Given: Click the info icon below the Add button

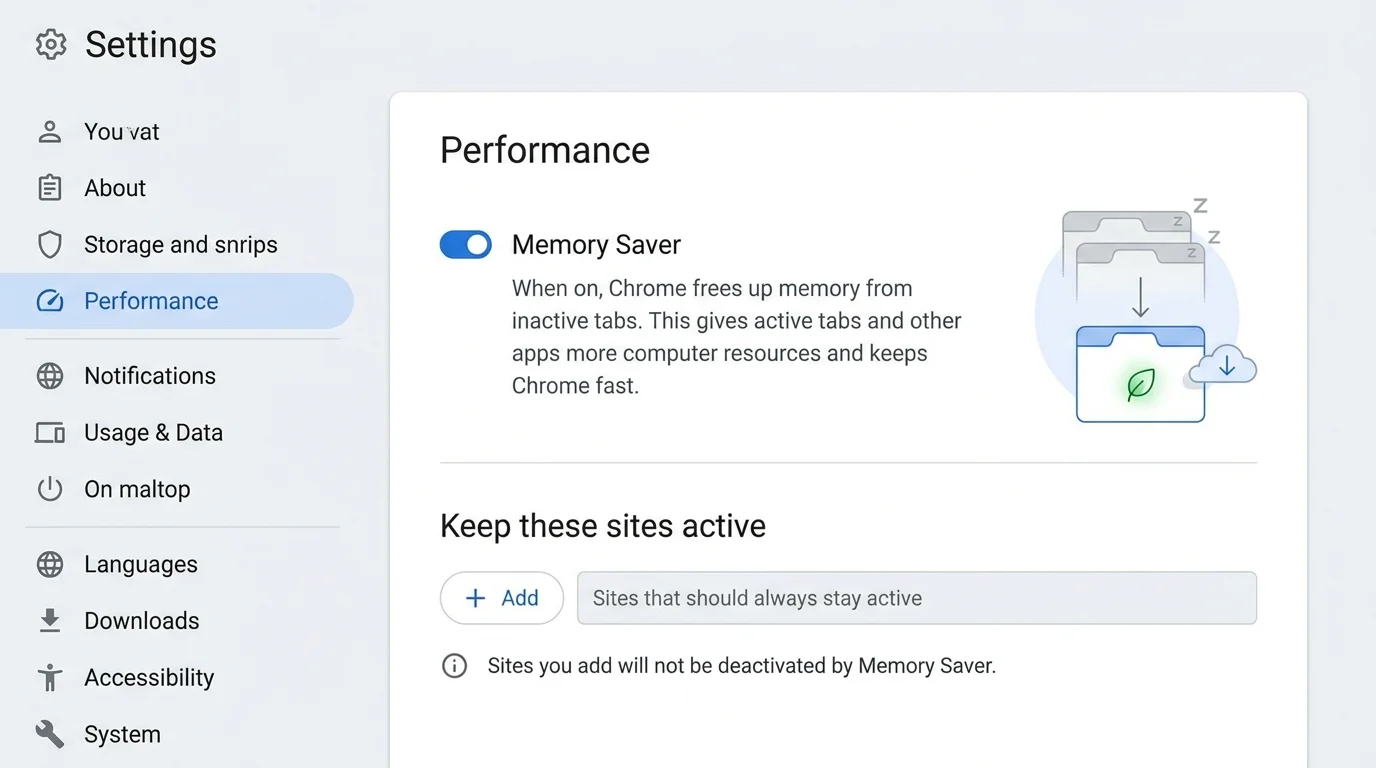Looking at the screenshot, I should tap(455, 666).
